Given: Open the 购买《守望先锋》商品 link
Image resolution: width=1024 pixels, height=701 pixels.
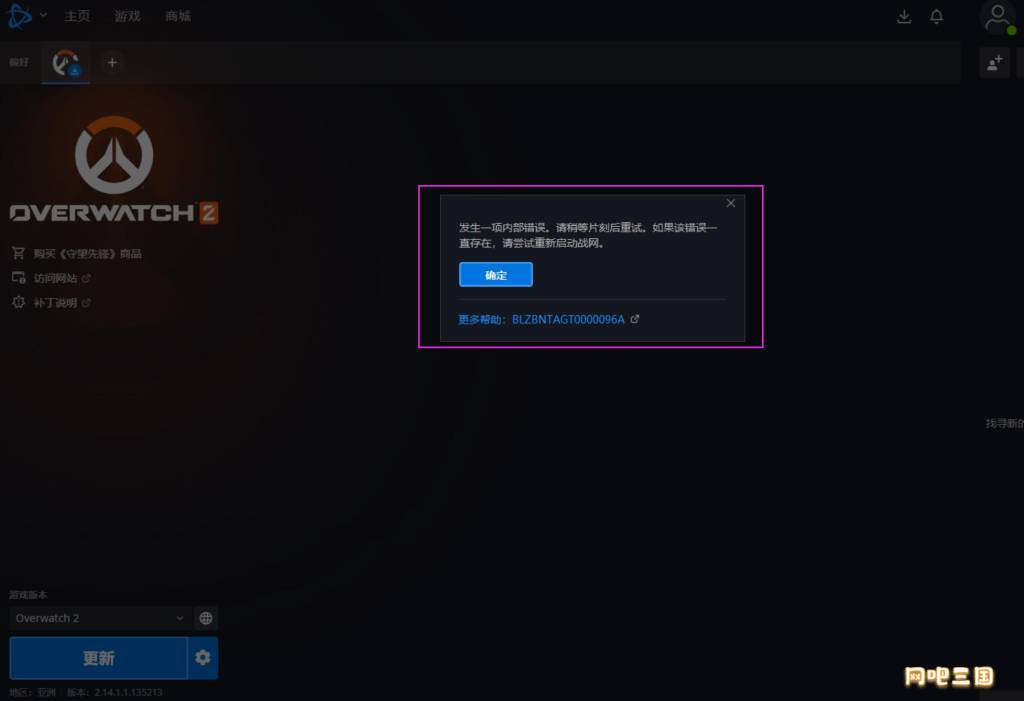Looking at the screenshot, I should click(88, 253).
